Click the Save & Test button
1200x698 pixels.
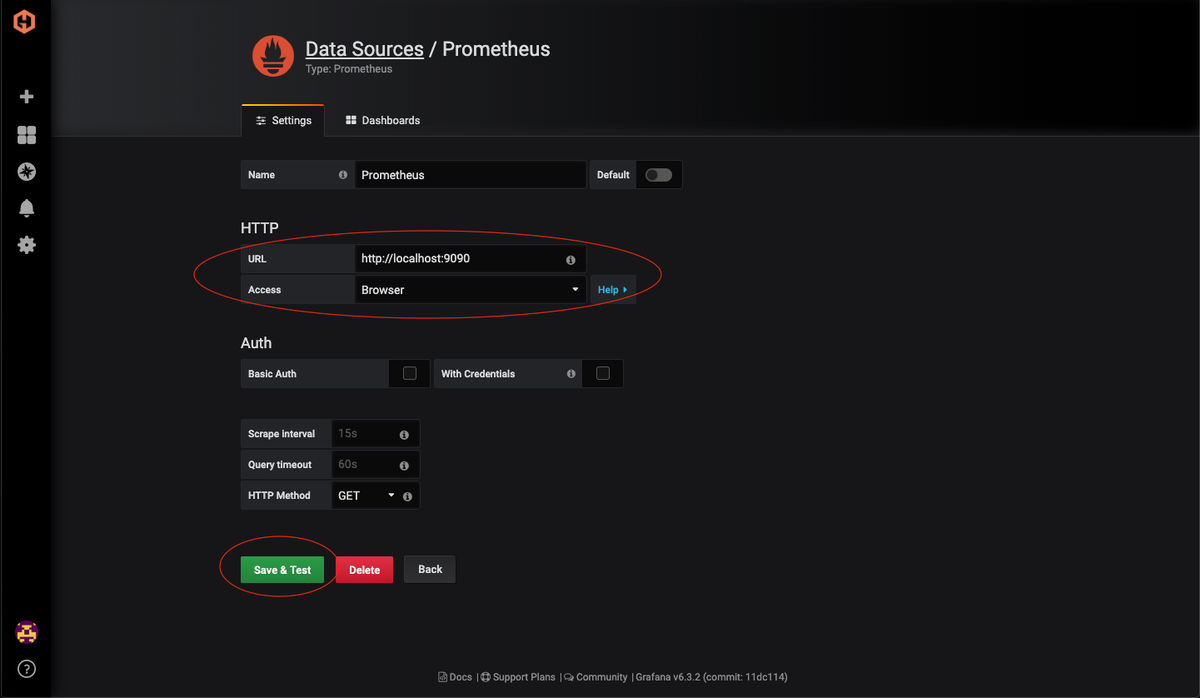coord(282,570)
